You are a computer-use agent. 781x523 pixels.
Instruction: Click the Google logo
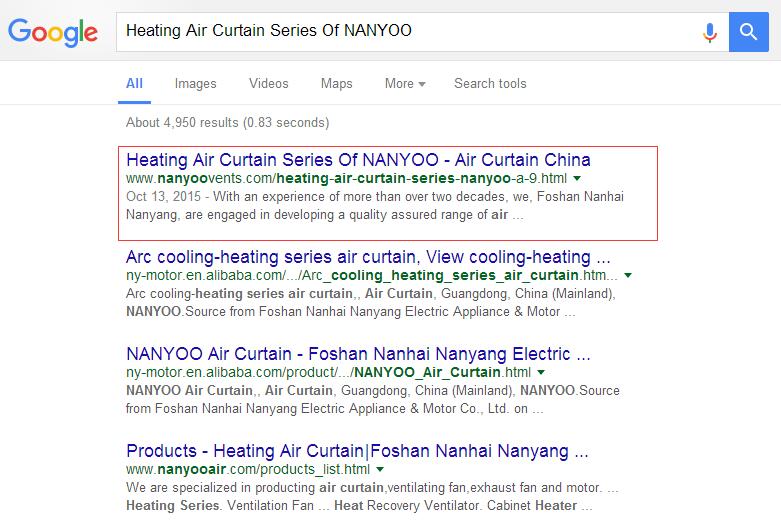tap(53, 33)
